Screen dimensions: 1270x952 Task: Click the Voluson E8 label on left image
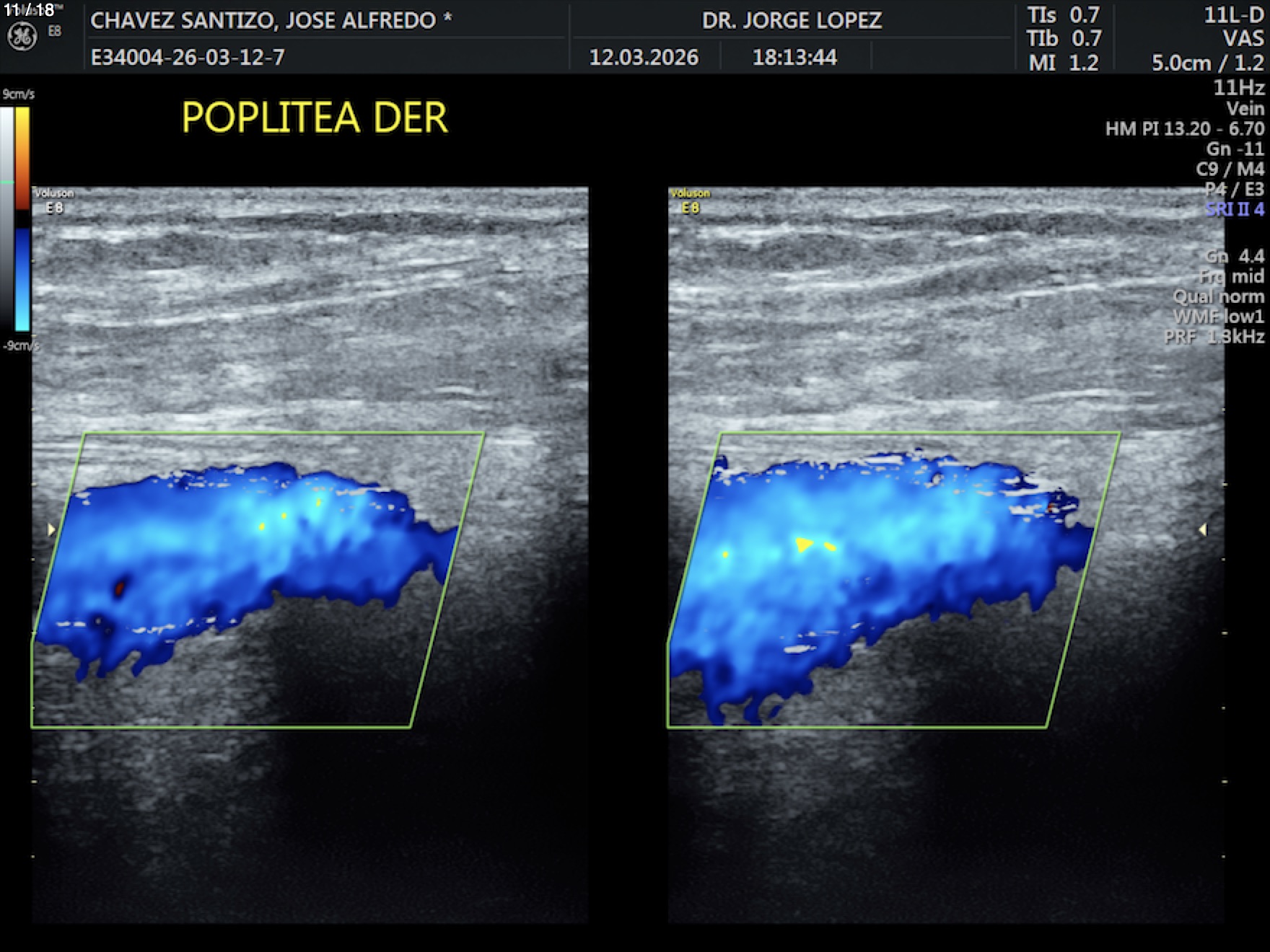[x=54, y=200]
